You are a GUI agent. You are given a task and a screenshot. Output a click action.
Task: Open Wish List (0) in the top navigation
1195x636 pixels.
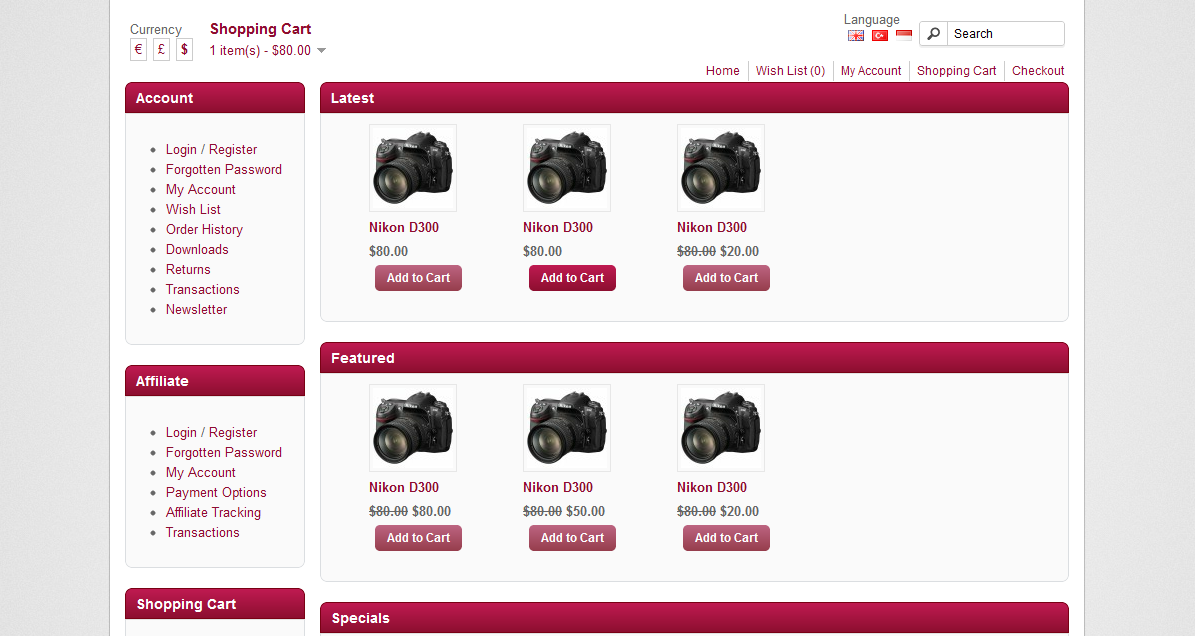click(x=790, y=71)
